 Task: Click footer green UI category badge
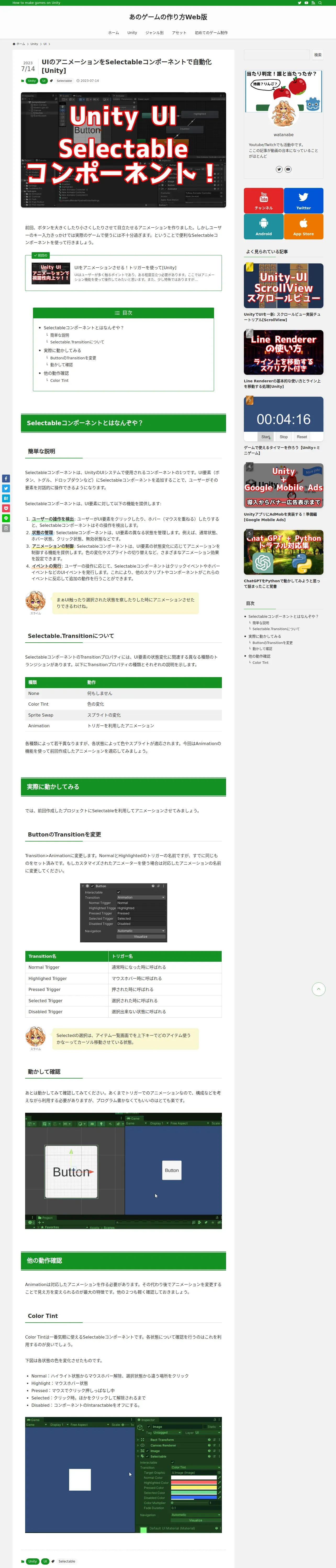45,1561
